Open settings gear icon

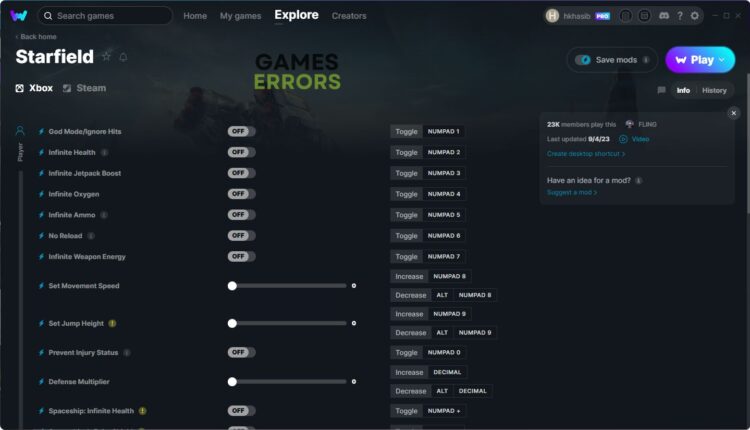coord(695,16)
